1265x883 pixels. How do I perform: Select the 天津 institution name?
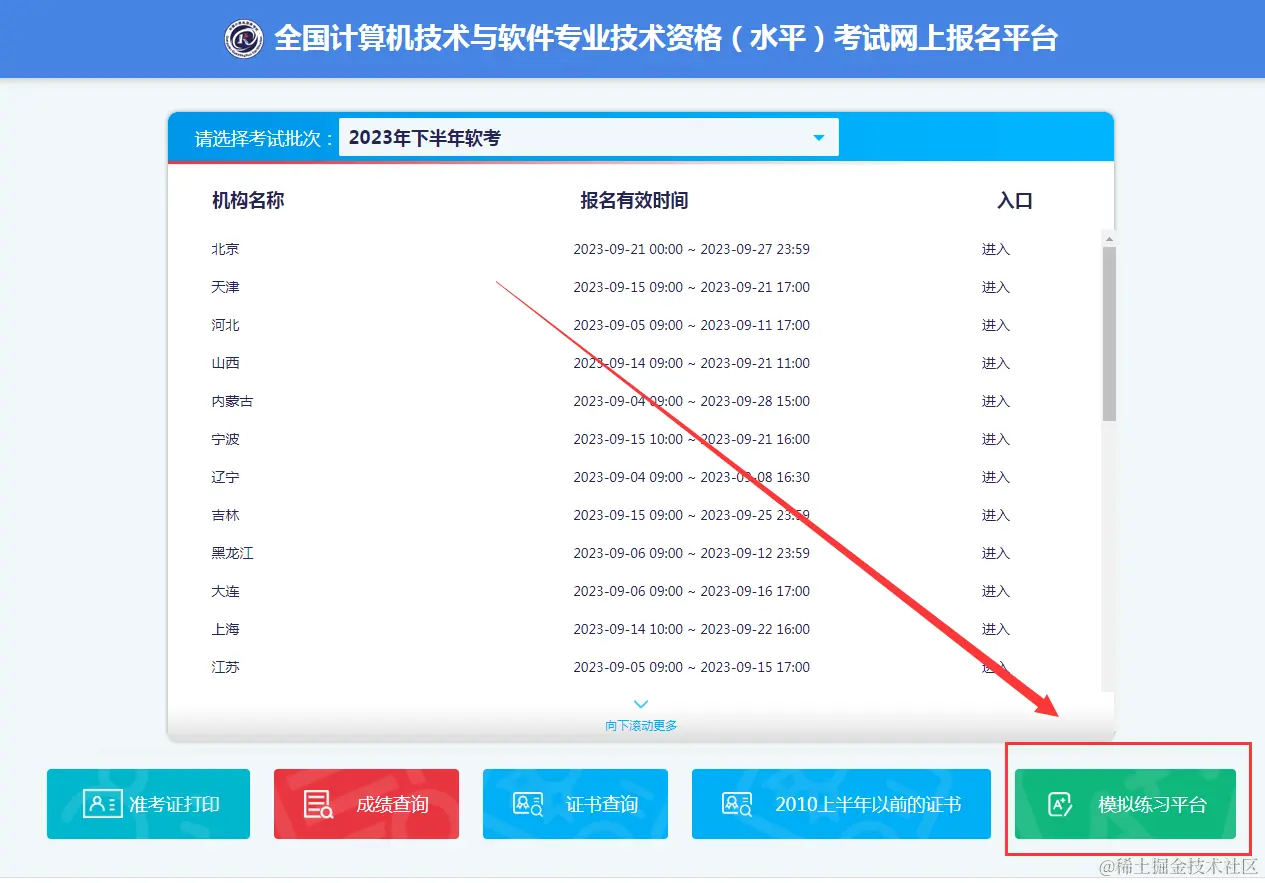(x=225, y=287)
